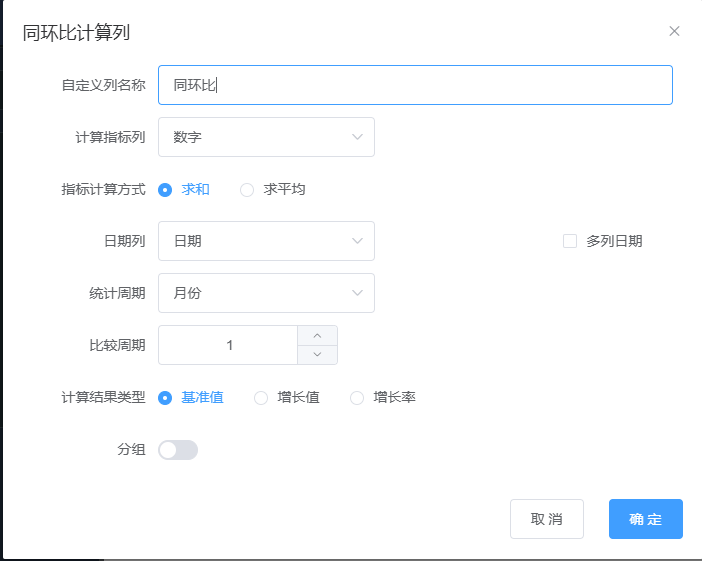Open the 统计周期 dropdown showing 月份

[266, 293]
